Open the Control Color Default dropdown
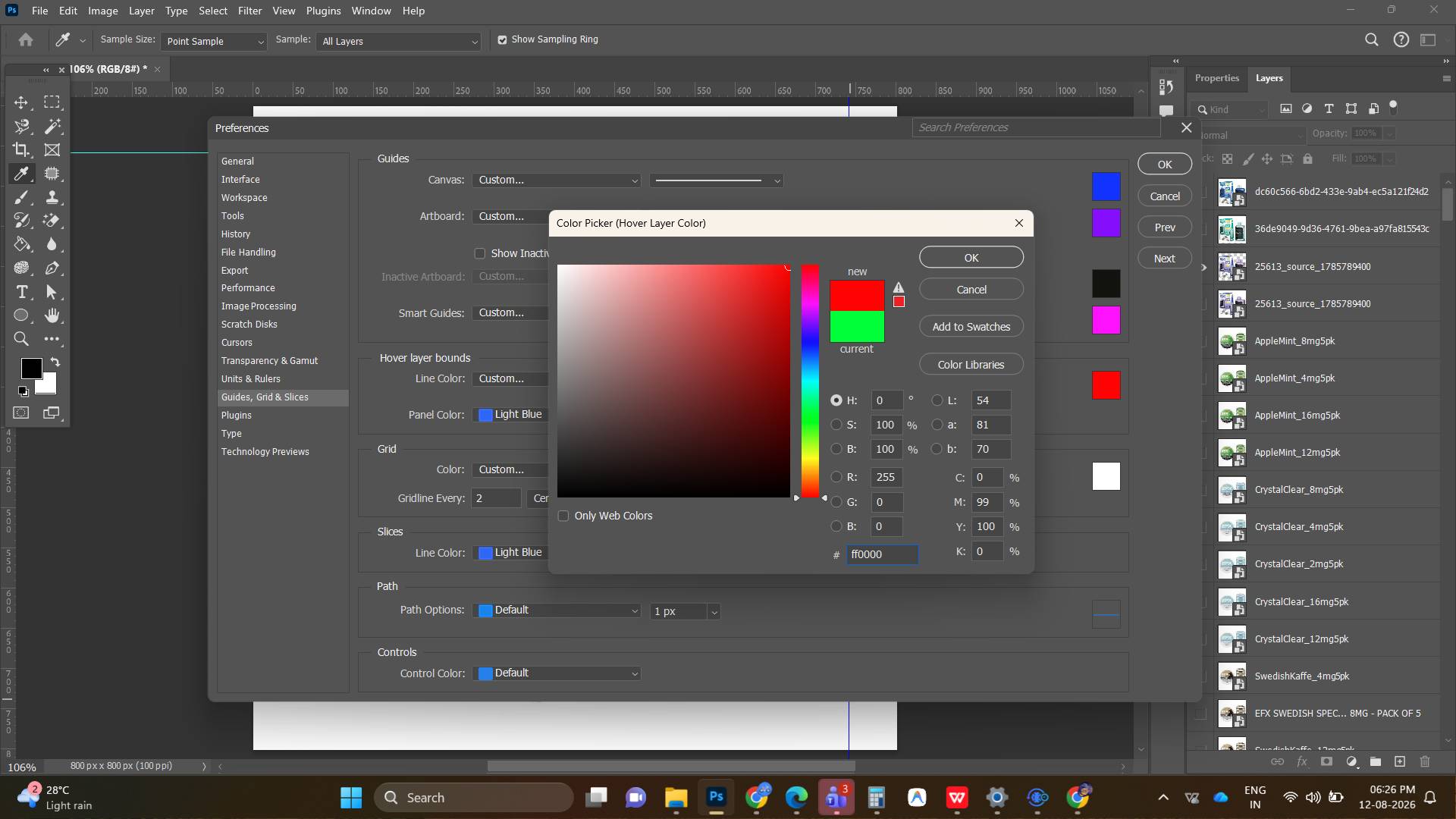This screenshot has width=1456, height=819. pyautogui.click(x=557, y=673)
